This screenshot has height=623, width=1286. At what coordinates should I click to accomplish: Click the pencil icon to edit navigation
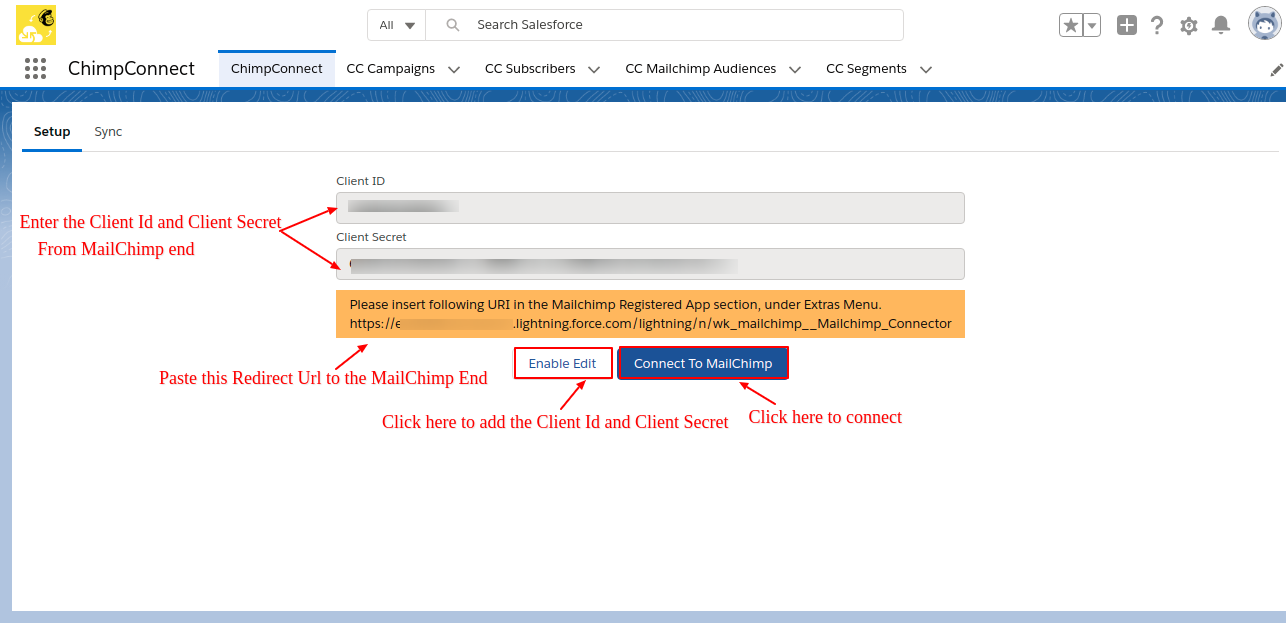pos(1276,70)
